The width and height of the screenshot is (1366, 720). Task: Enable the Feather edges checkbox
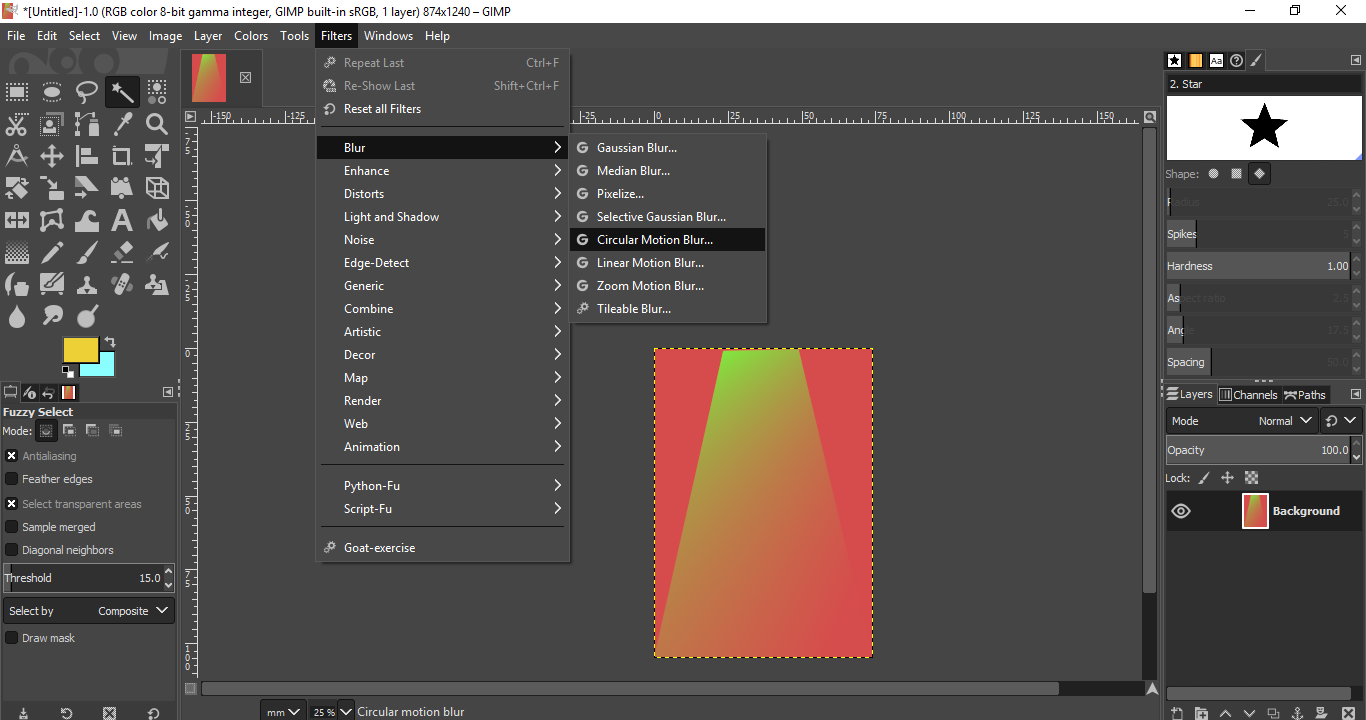[12, 479]
